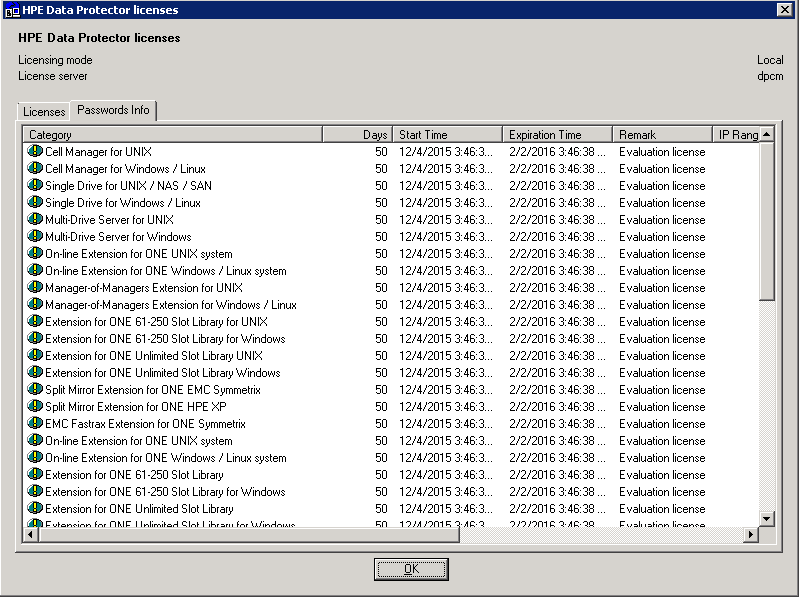Image resolution: width=799 pixels, height=597 pixels.
Task: Click the vertical scrollbar down arrow
Action: pyautogui.click(x=766, y=519)
